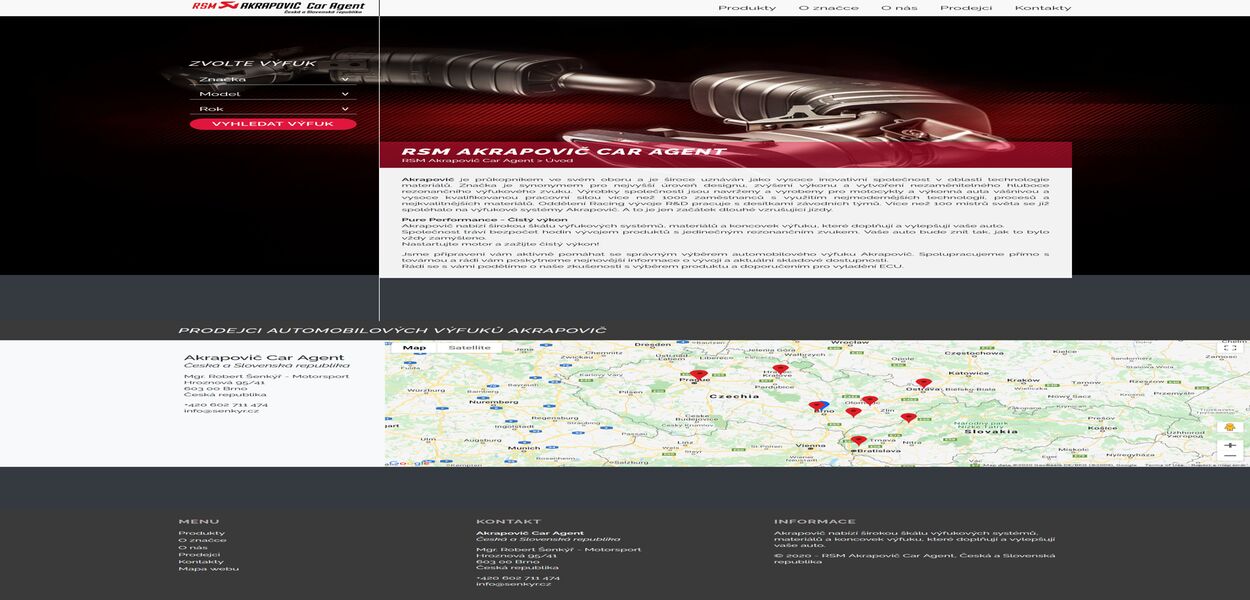
Task: Click the Vyhledat výfuk button
Action: click(x=273, y=124)
